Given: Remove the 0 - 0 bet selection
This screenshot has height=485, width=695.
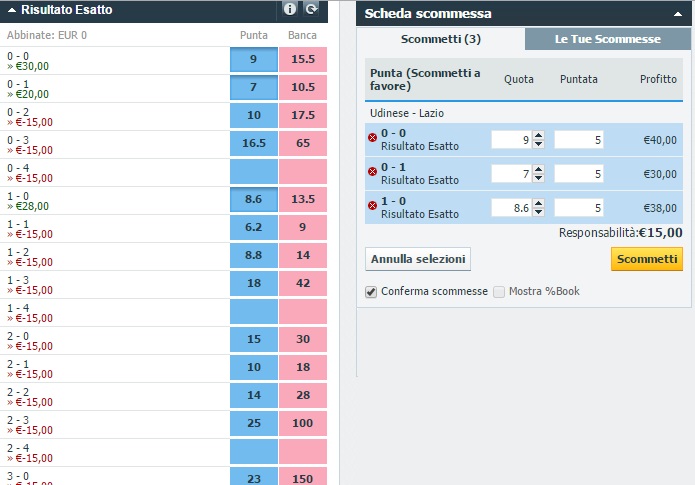Looking at the screenshot, I should click(373, 140).
